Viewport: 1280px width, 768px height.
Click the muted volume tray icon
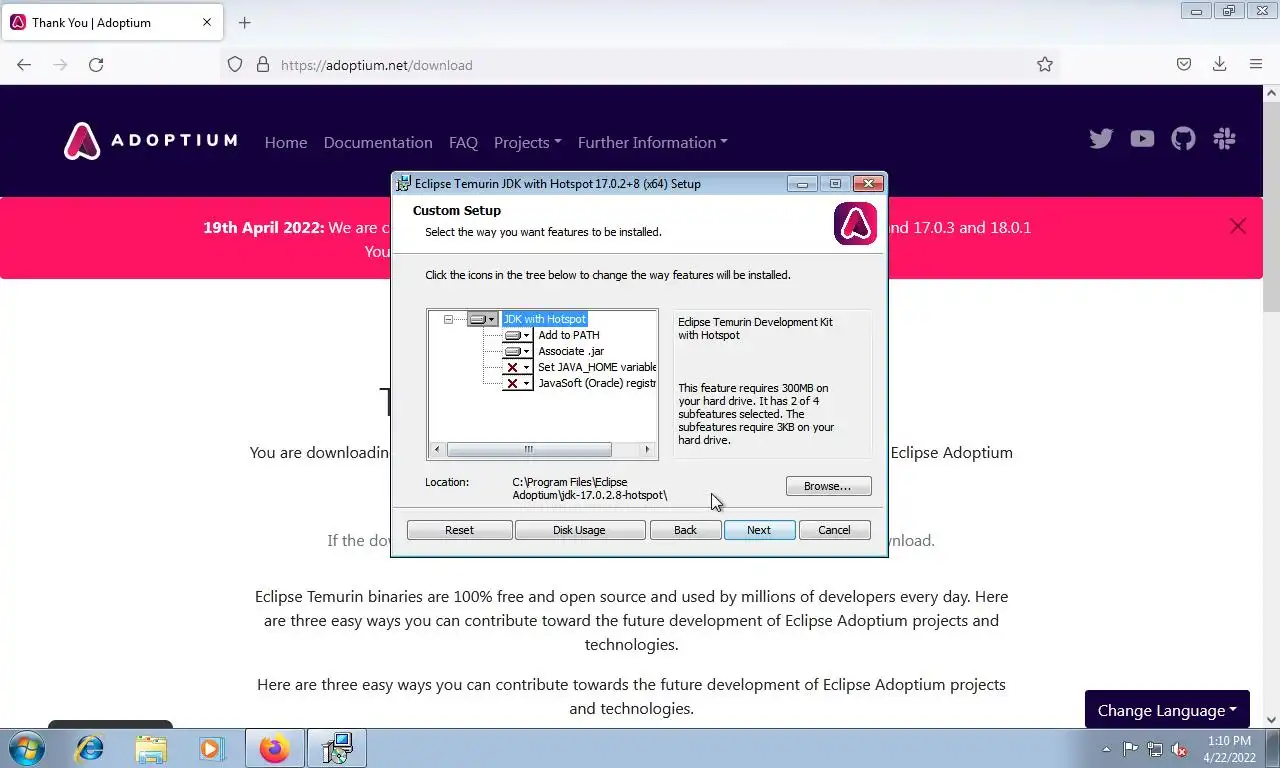click(1180, 749)
